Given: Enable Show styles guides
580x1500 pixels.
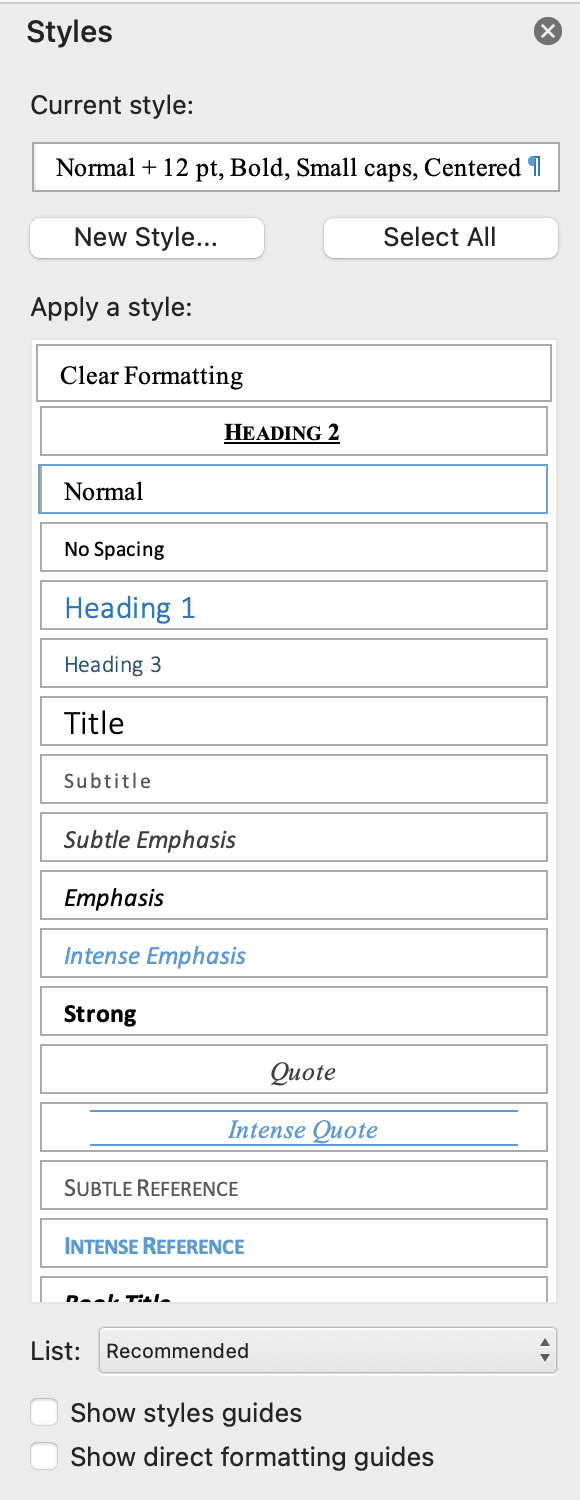Looking at the screenshot, I should point(44,1412).
